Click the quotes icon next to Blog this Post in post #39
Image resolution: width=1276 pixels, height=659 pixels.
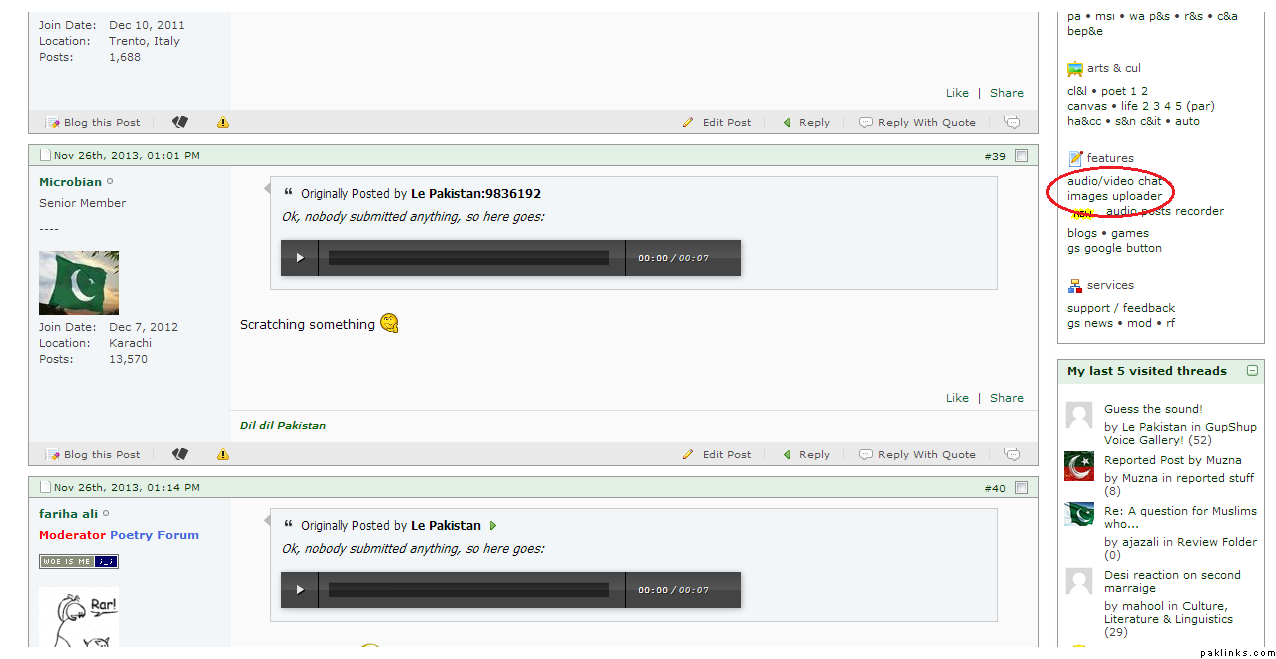pos(180,454)
